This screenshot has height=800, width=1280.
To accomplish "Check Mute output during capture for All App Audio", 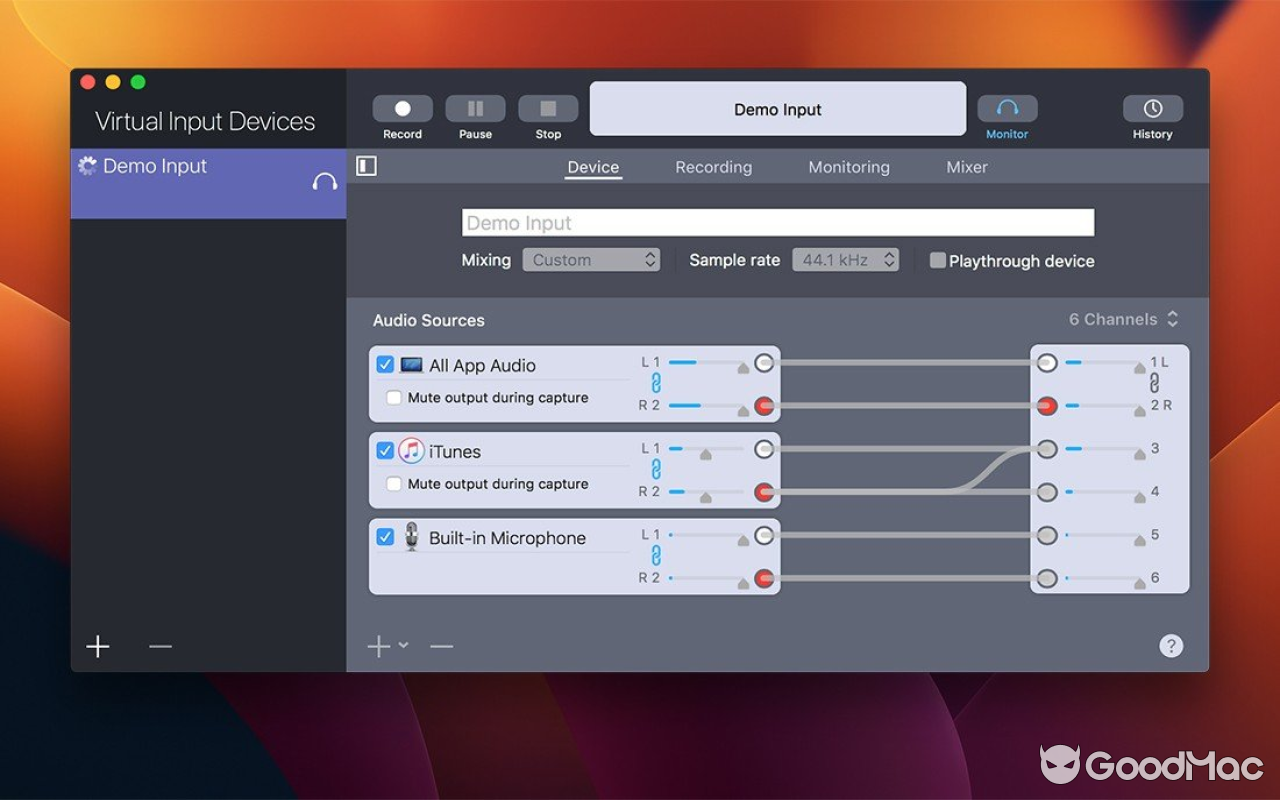I will coord(393,398).
